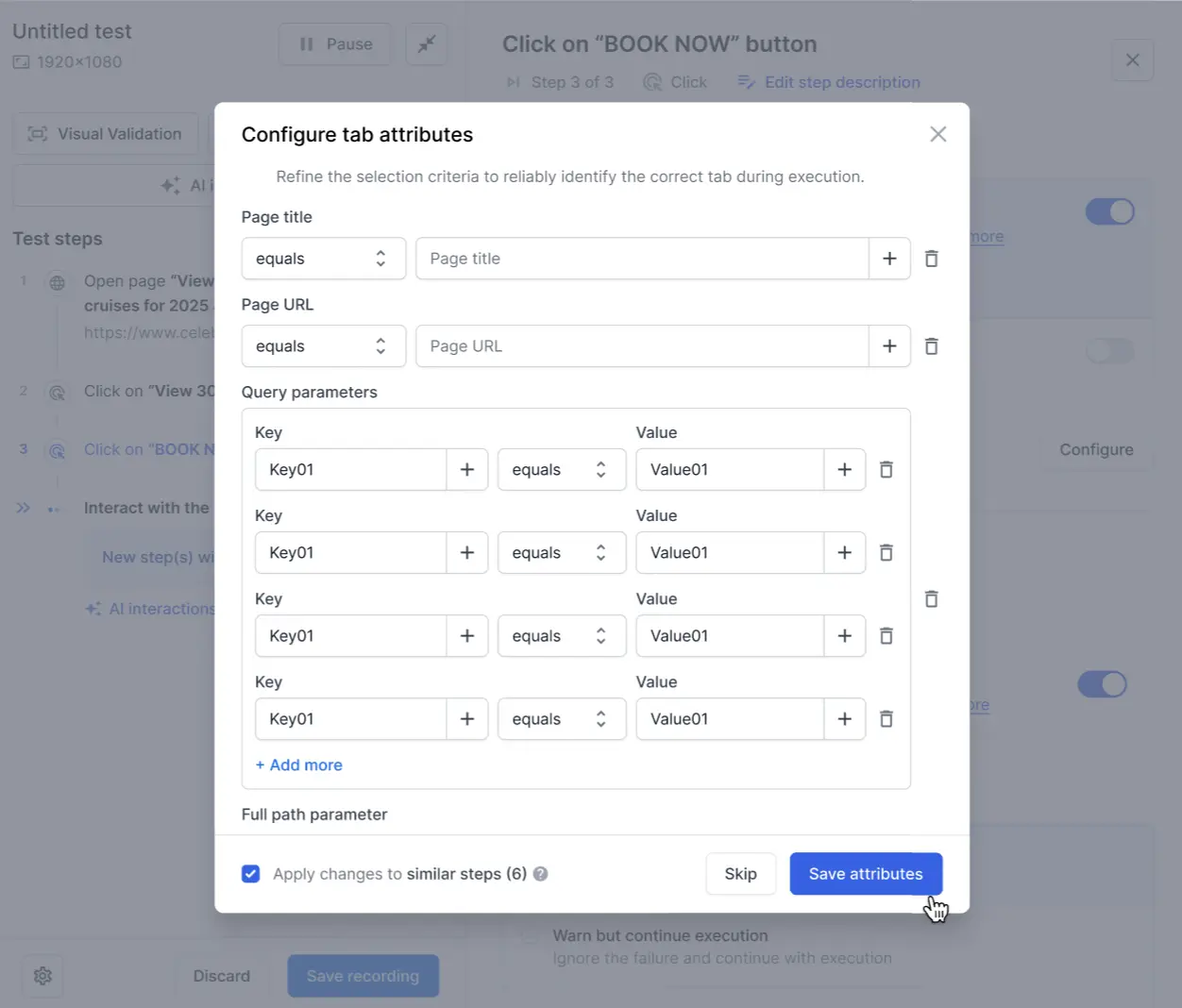Click plus beside third query Value01 field

tap(845, 636)
